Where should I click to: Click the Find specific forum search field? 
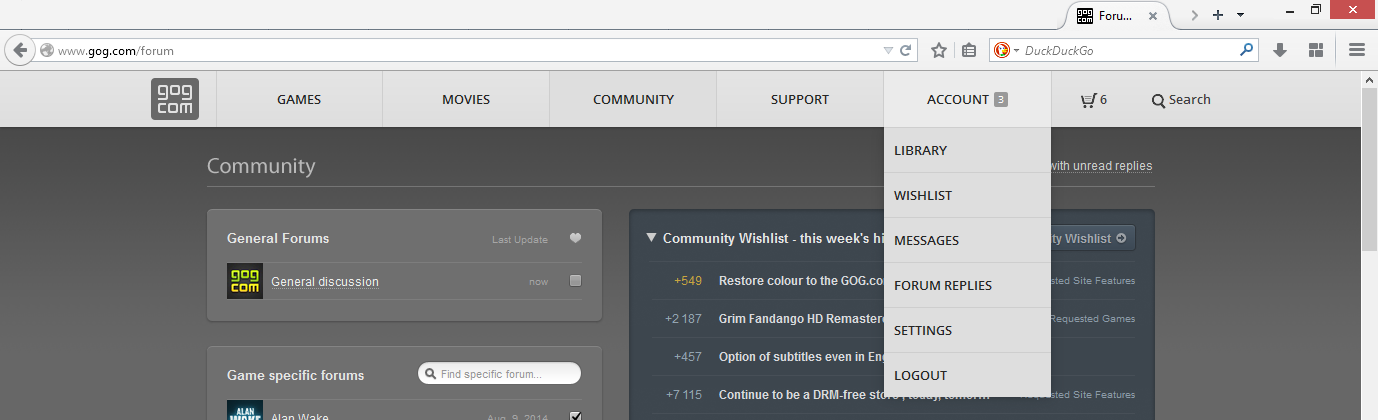pos(499,374)
